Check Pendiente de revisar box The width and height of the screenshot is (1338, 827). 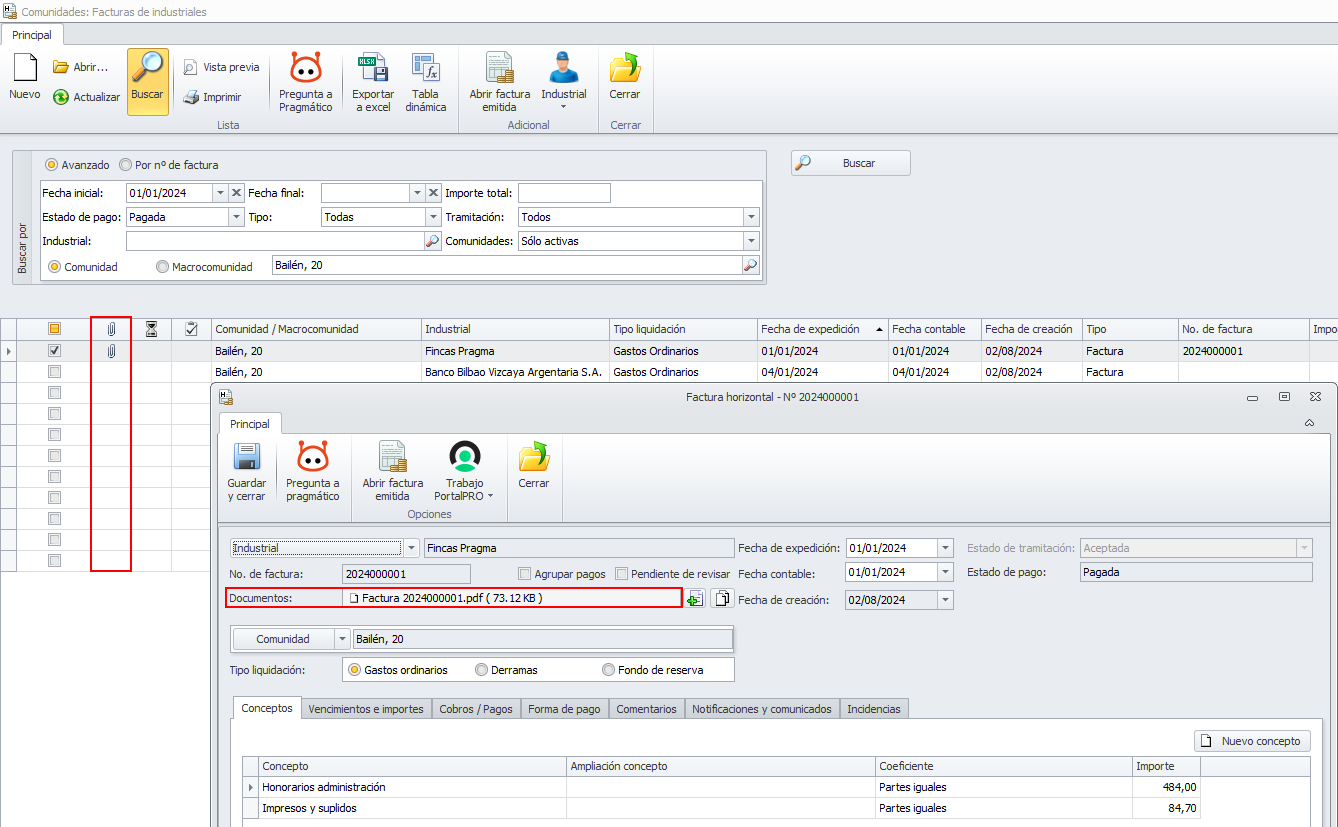621,574
